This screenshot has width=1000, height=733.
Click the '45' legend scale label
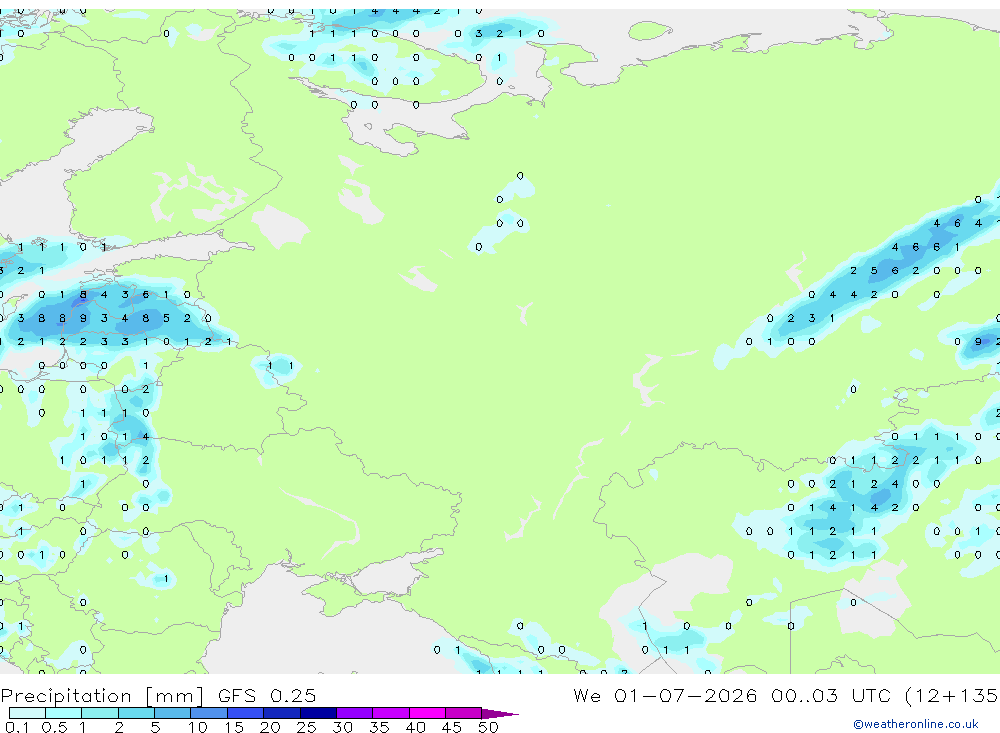click(452, 727)
